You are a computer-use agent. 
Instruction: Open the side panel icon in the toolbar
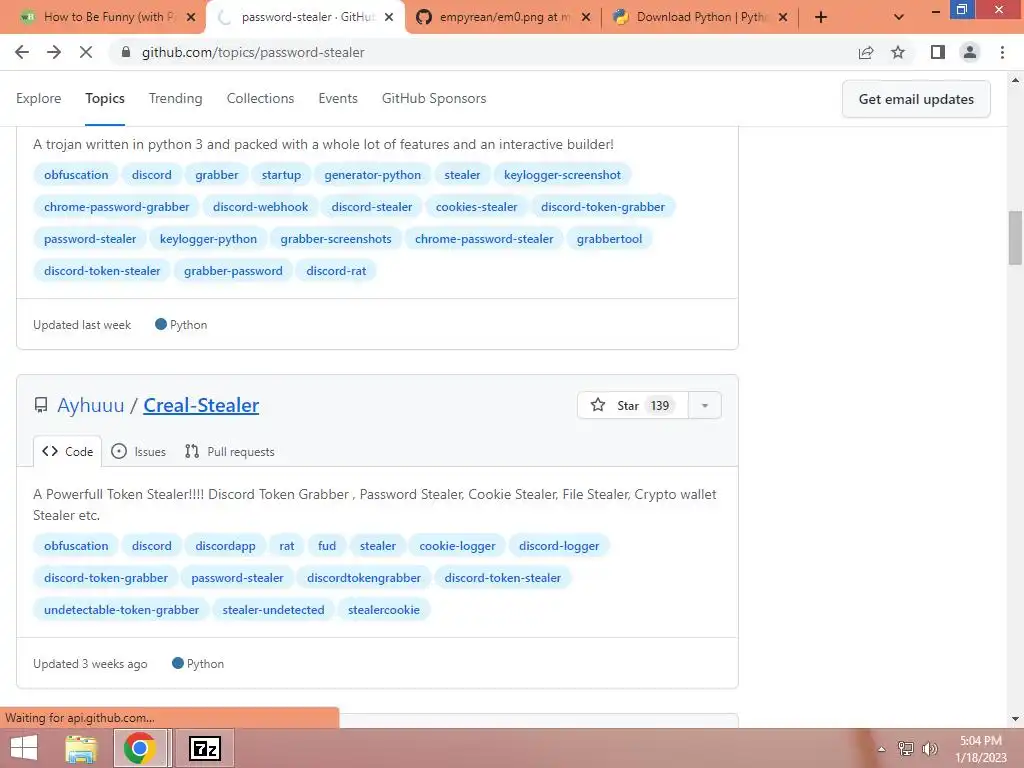938,52
